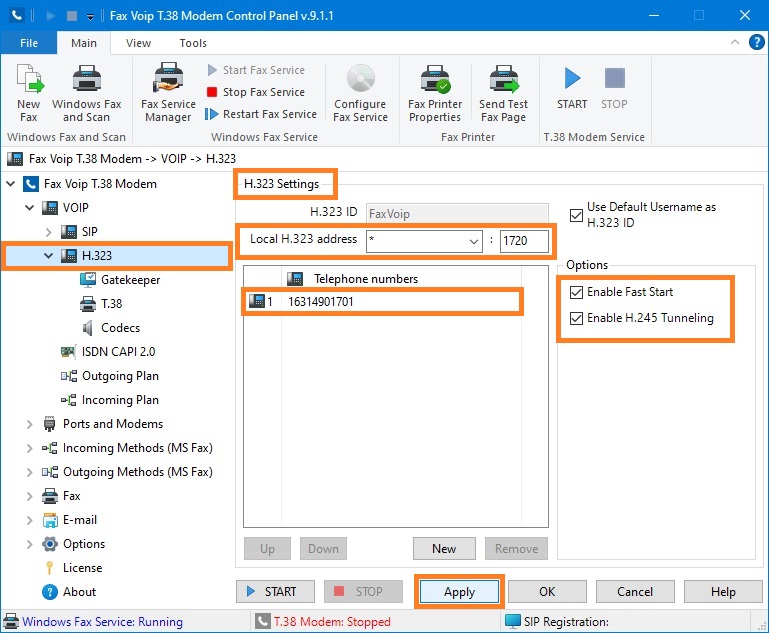Stop T.38 Modem Service from ribbon

pos(614,88)
